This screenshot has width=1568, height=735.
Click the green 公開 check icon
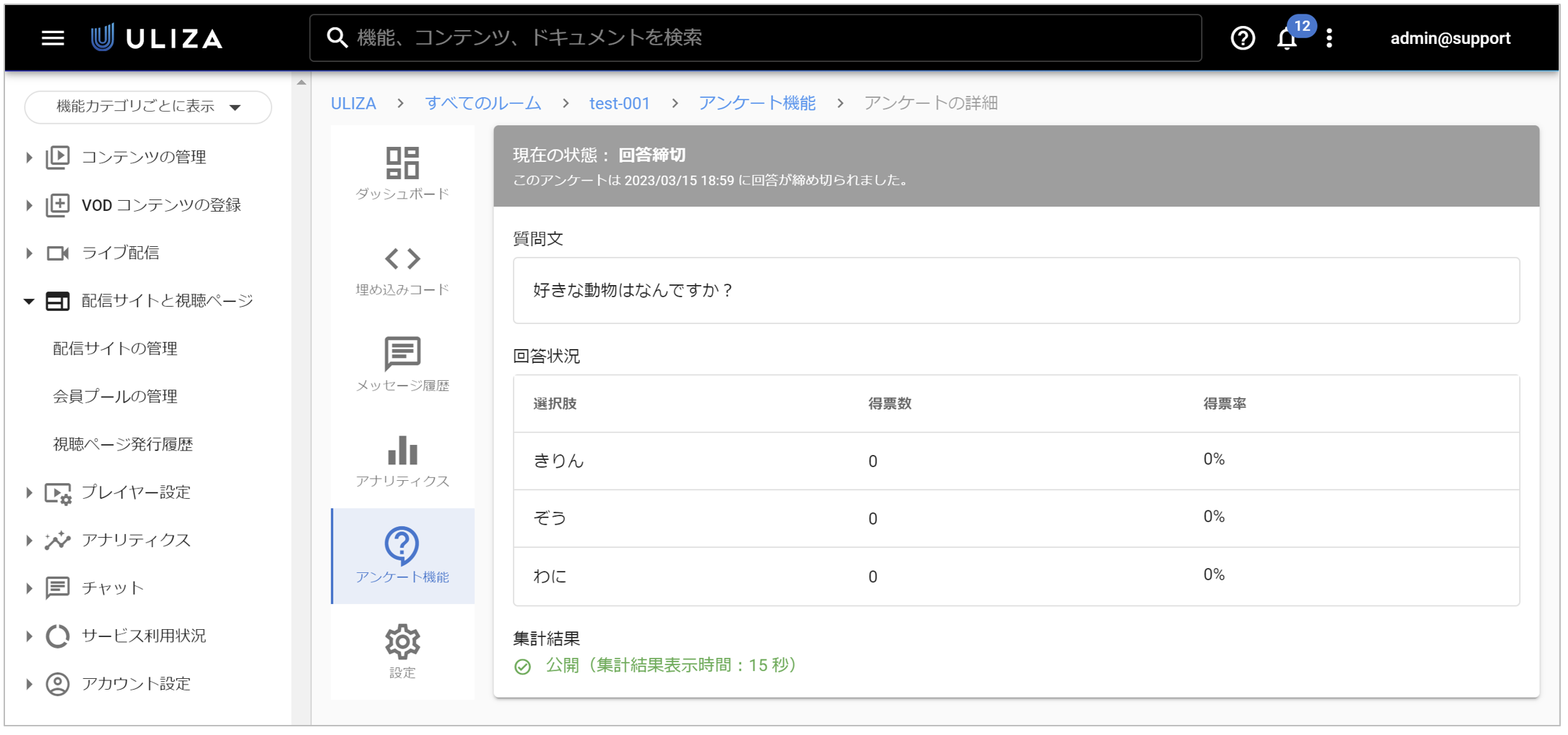[x=522, y=667]
